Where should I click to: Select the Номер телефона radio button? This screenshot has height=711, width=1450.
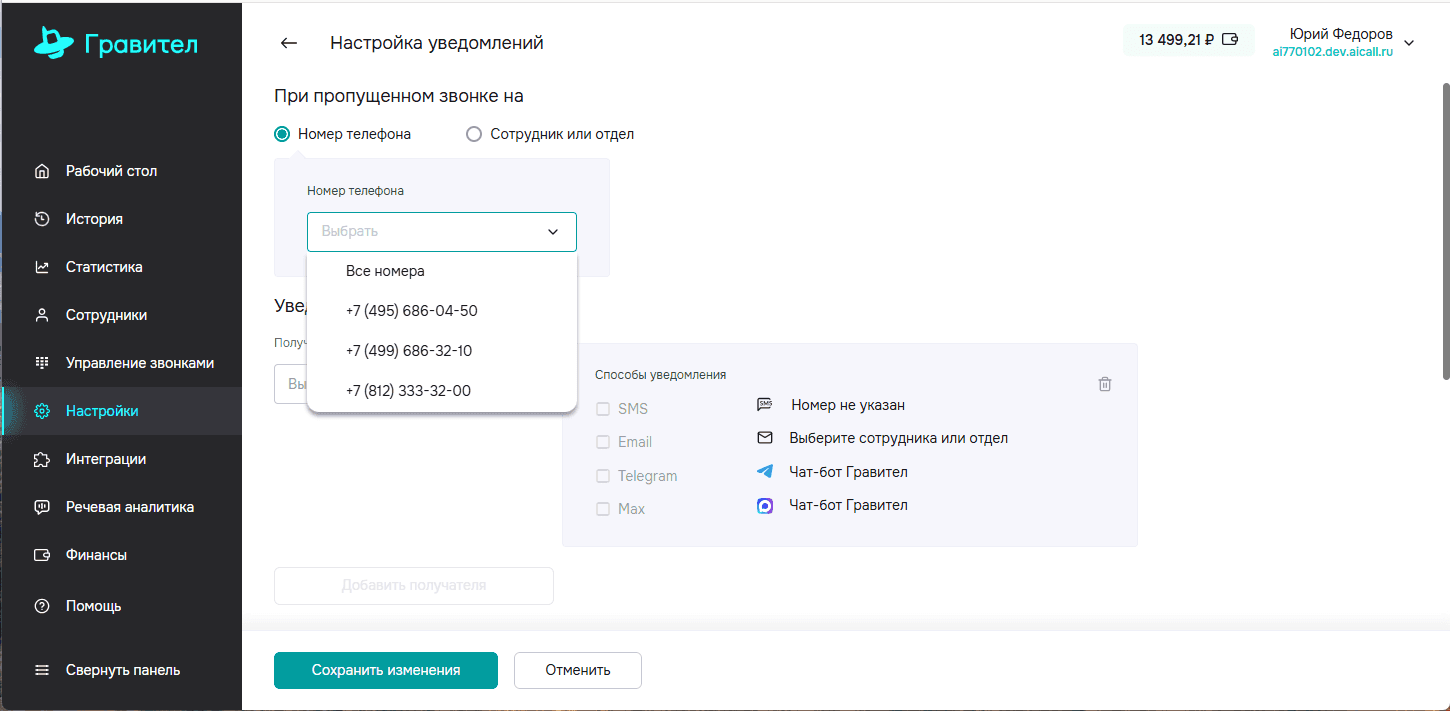[x=282, y=134]
